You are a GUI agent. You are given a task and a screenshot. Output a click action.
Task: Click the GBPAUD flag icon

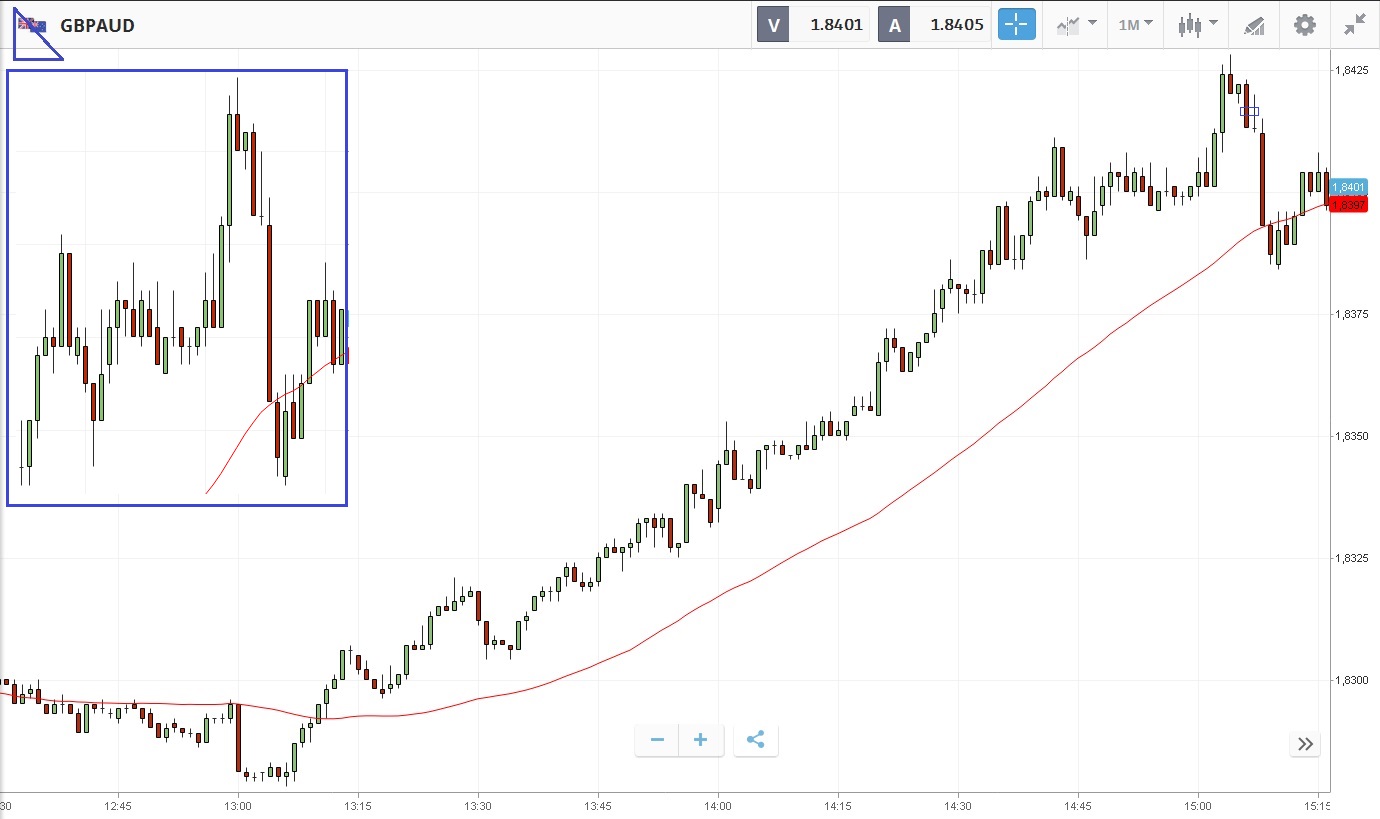(x=32, y=25)
